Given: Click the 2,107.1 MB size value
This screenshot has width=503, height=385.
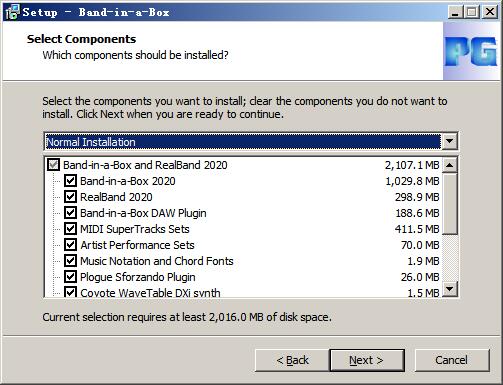Looking at the screenshot, I should click(x=412, y=165).
